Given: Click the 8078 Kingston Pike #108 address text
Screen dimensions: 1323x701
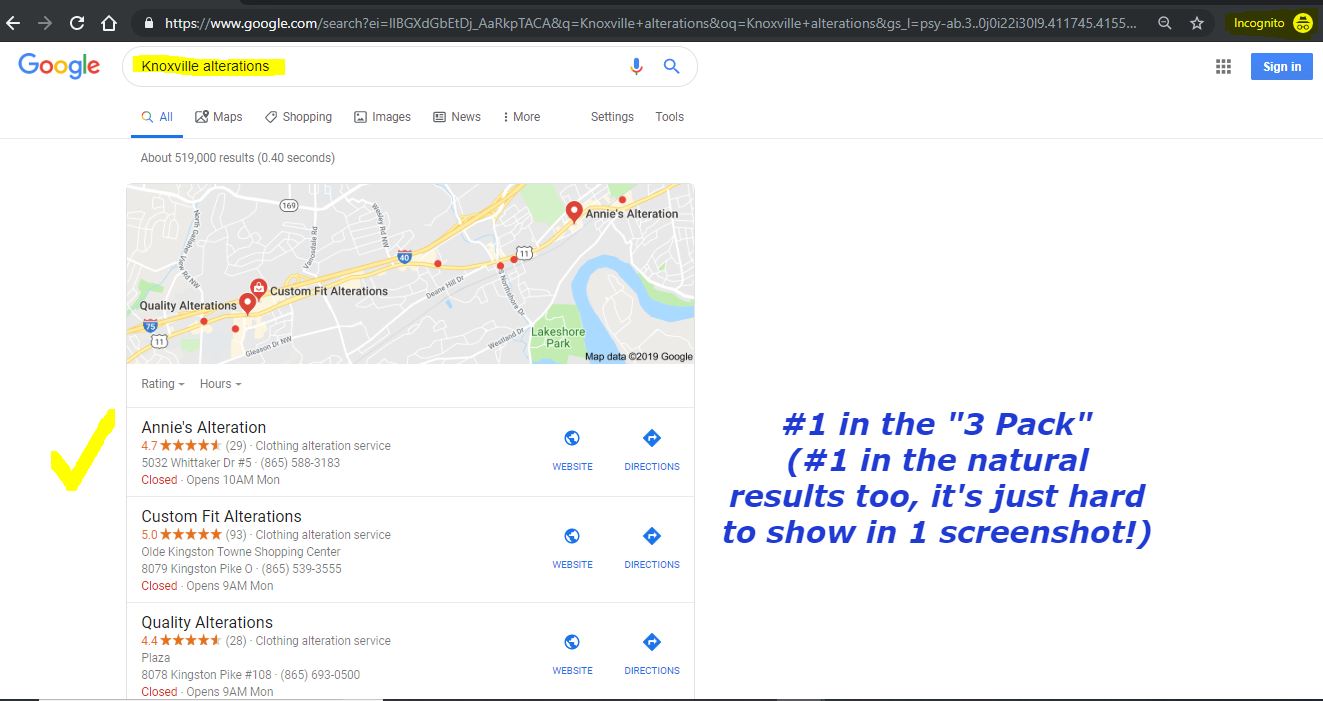Looking at the screenshot, I should pyautogui.click(x=206, y=675).
